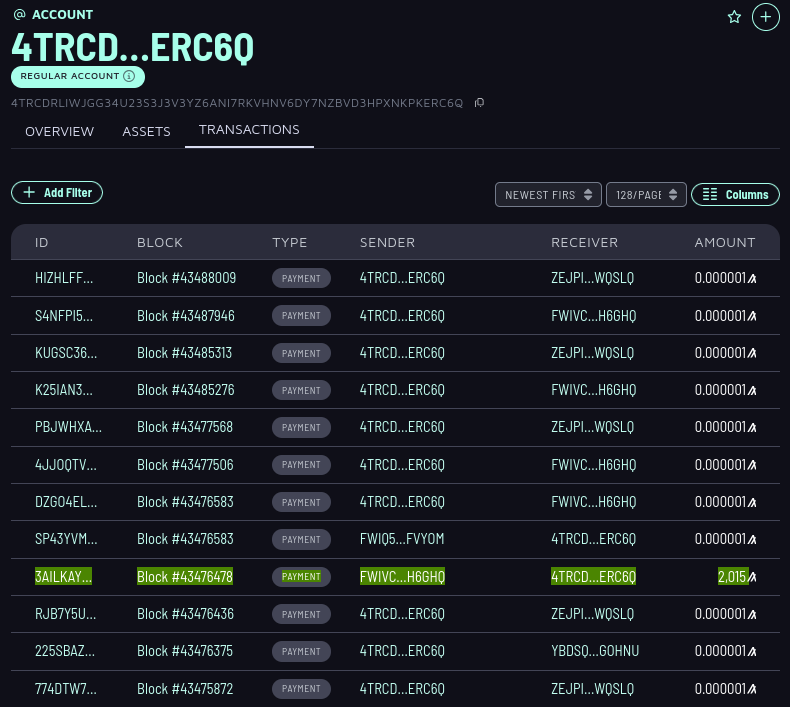
Task: Click the ID column header
Action: [41, 242]
